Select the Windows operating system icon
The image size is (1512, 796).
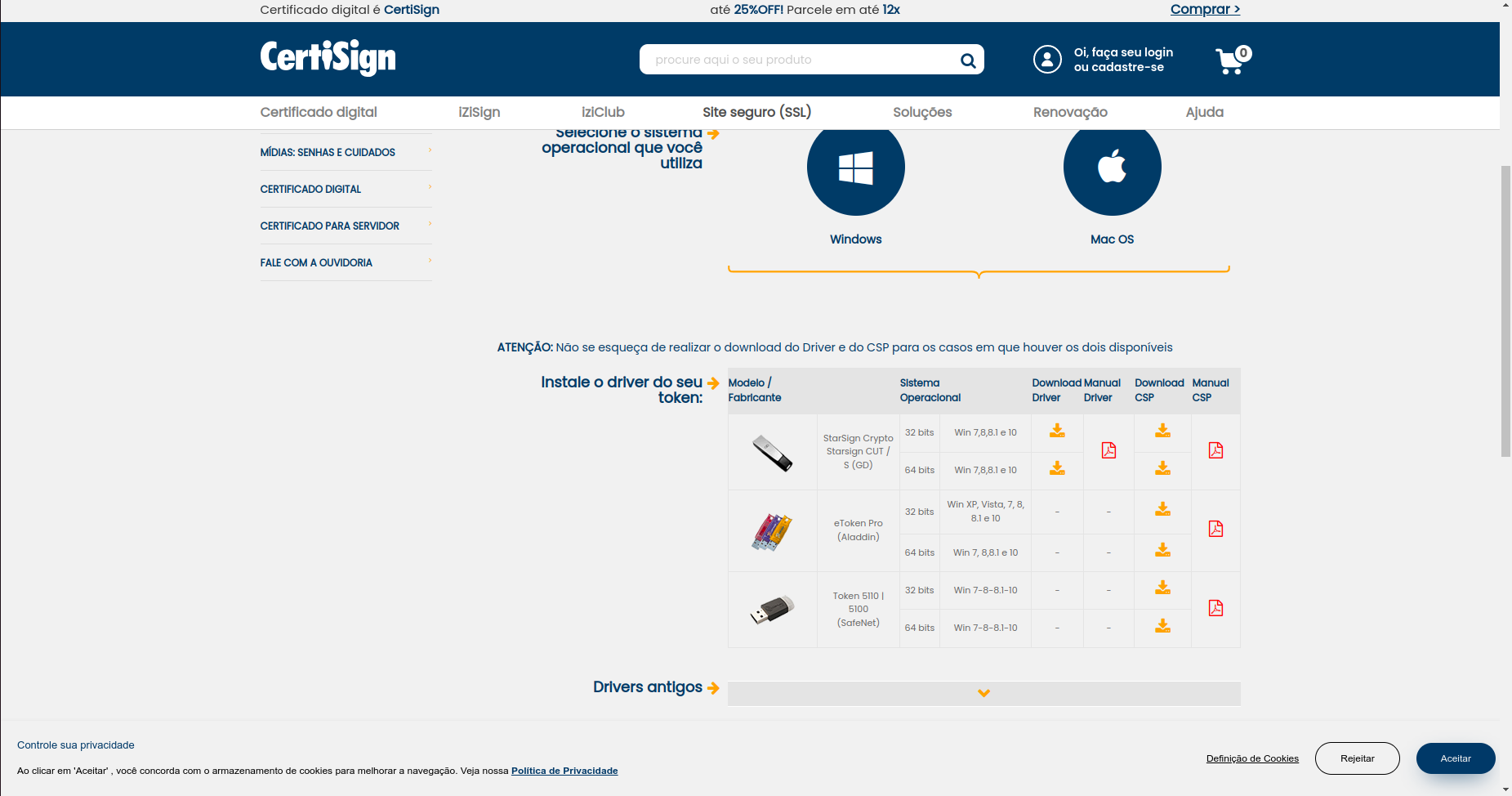click(855, 167)
